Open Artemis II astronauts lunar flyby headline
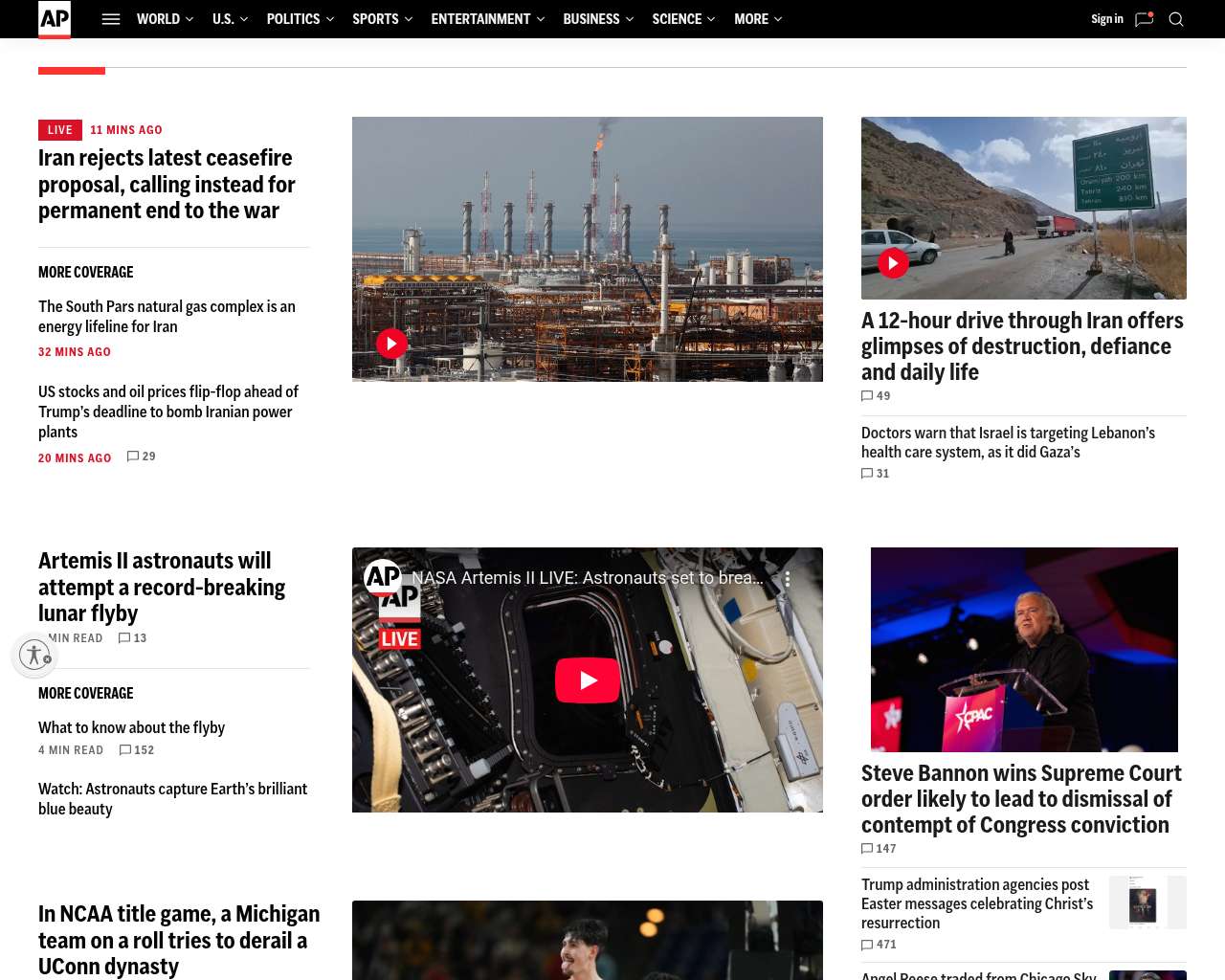Image resolution: width=1225 pixels, height=980 pixels. pos(162,588)
